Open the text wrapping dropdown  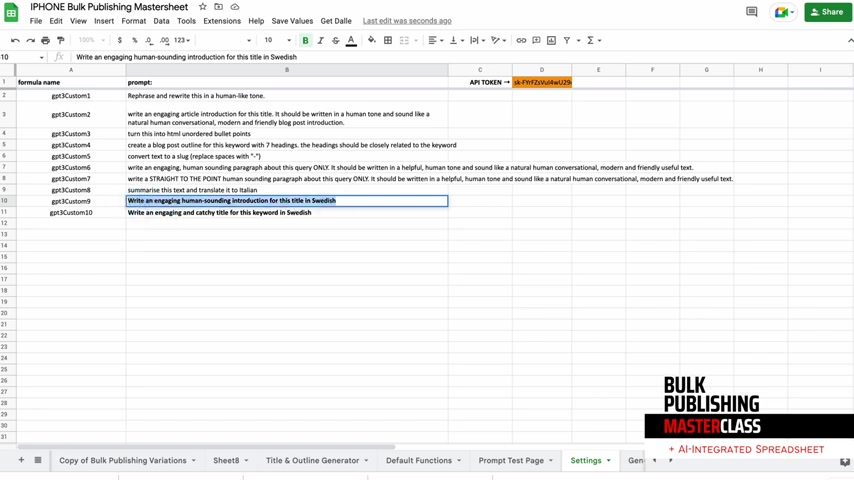pos(477,40)
